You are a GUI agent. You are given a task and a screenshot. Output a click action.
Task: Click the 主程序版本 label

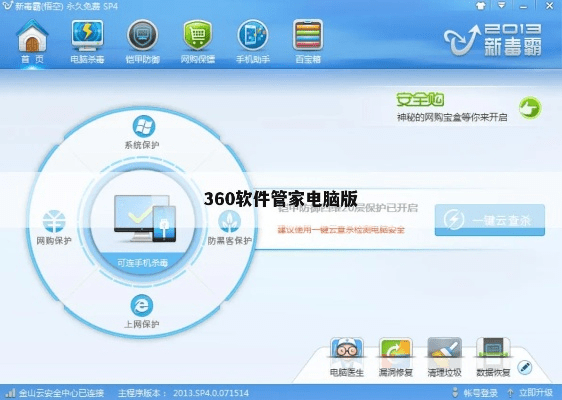[x=142, y=393]
